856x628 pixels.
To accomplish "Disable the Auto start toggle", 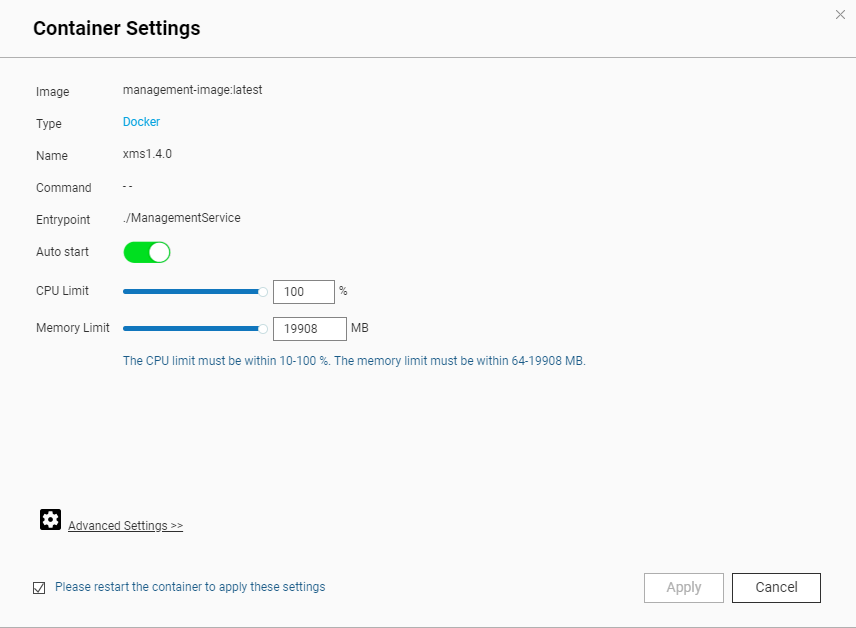I will (146, 252).
